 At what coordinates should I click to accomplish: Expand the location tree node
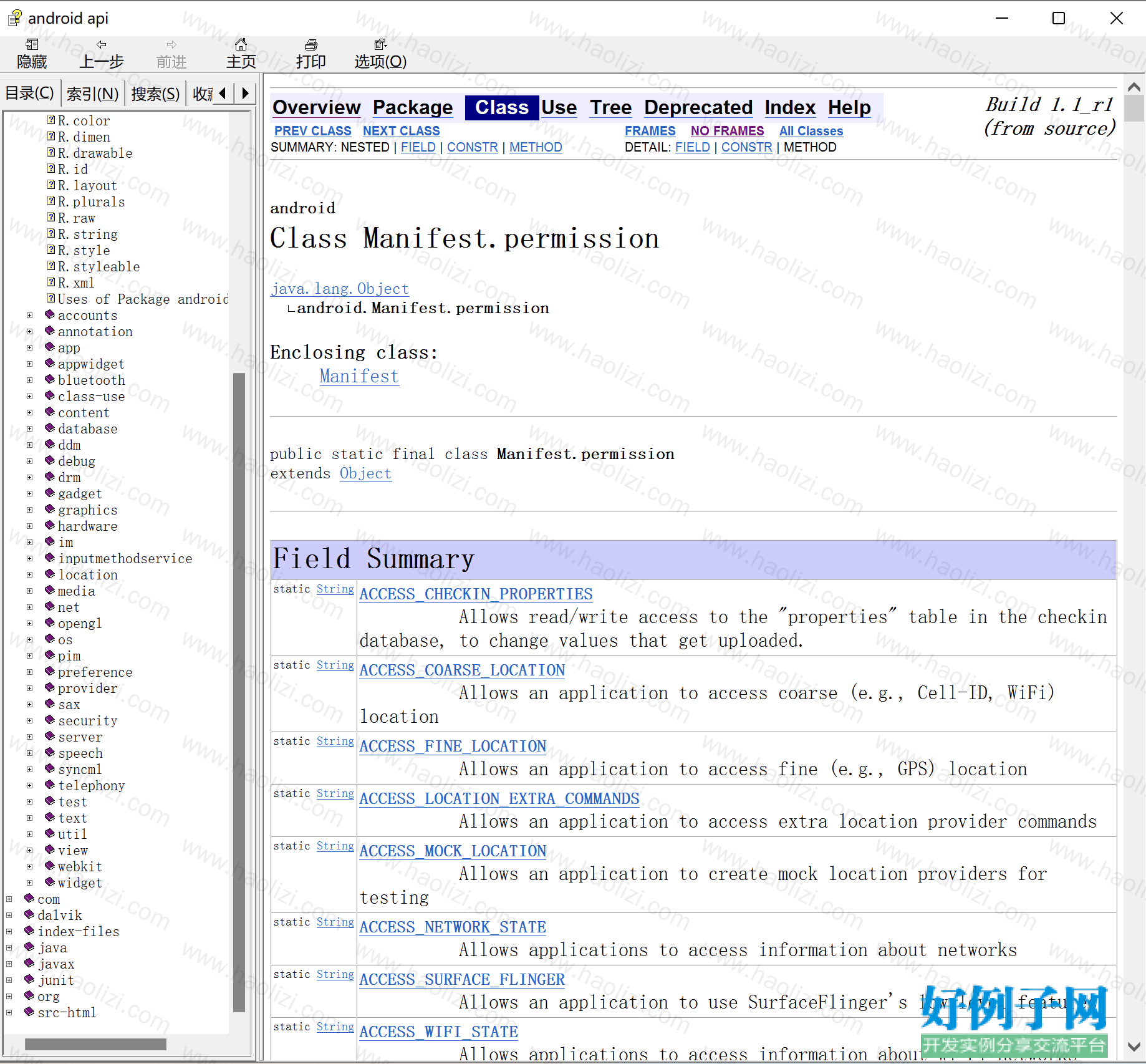(29, 575)
